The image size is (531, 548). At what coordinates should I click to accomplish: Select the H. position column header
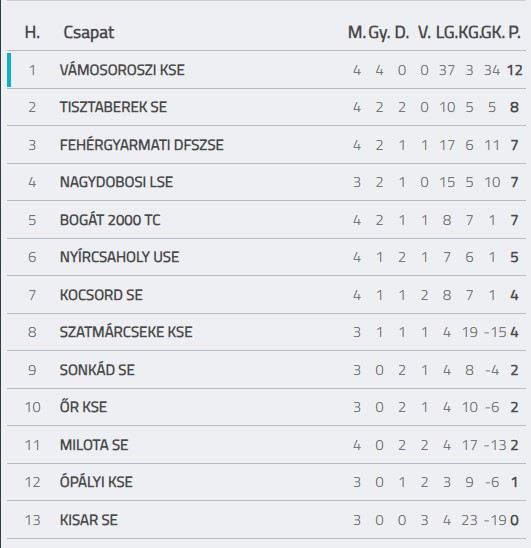click(32, 33)
